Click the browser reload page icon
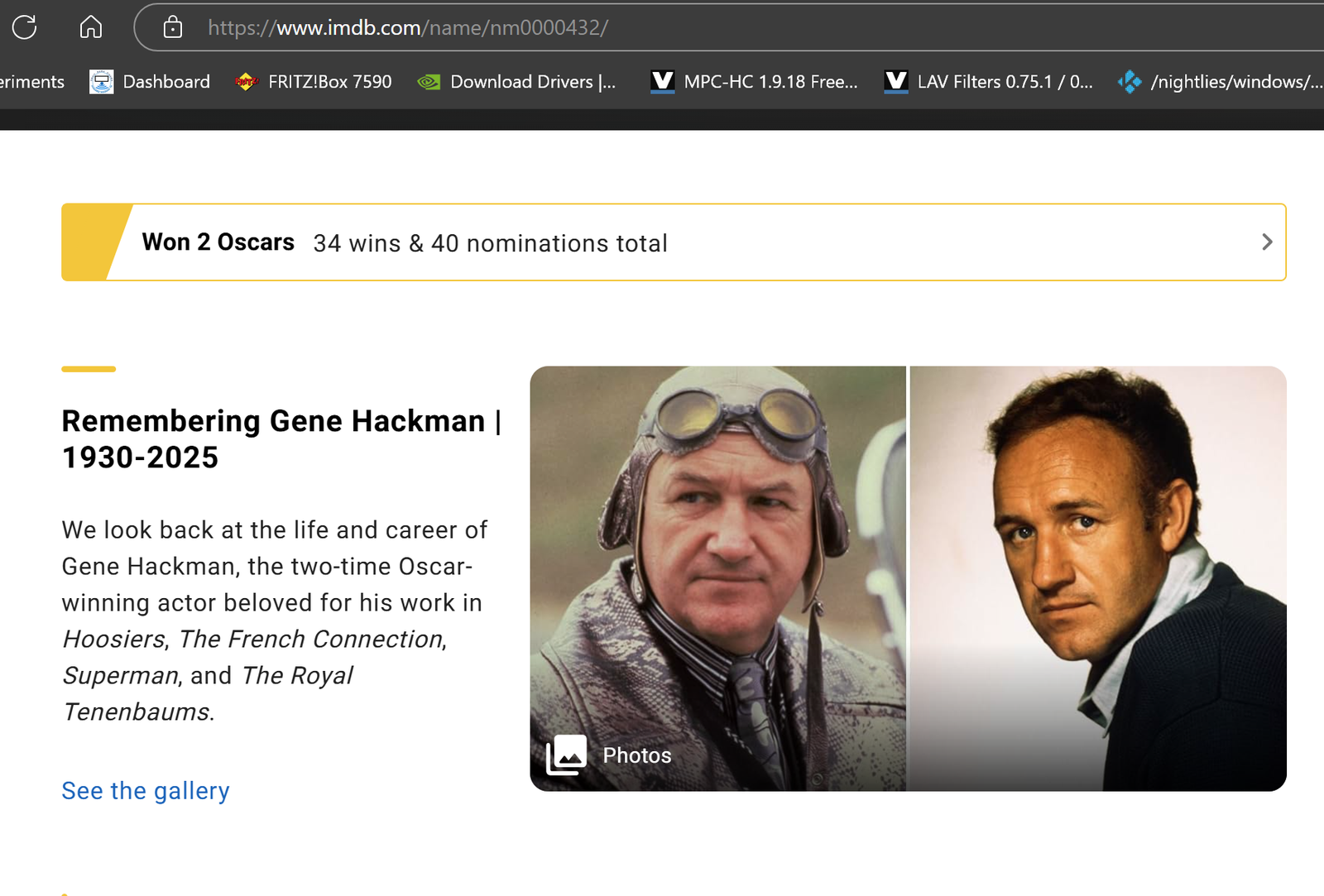 point(25,27)
